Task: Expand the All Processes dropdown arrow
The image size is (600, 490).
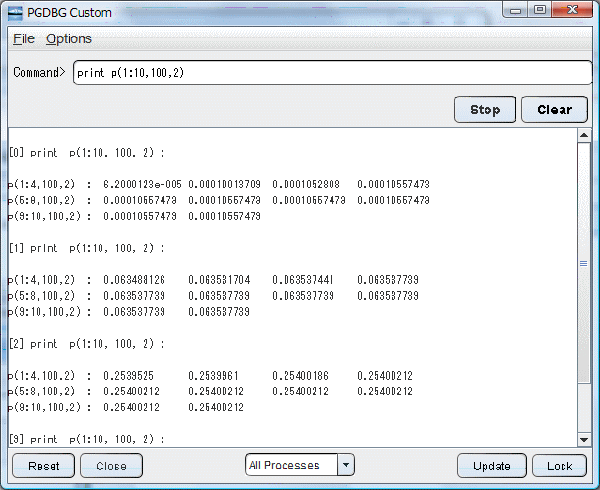Action: coord(346,465)
